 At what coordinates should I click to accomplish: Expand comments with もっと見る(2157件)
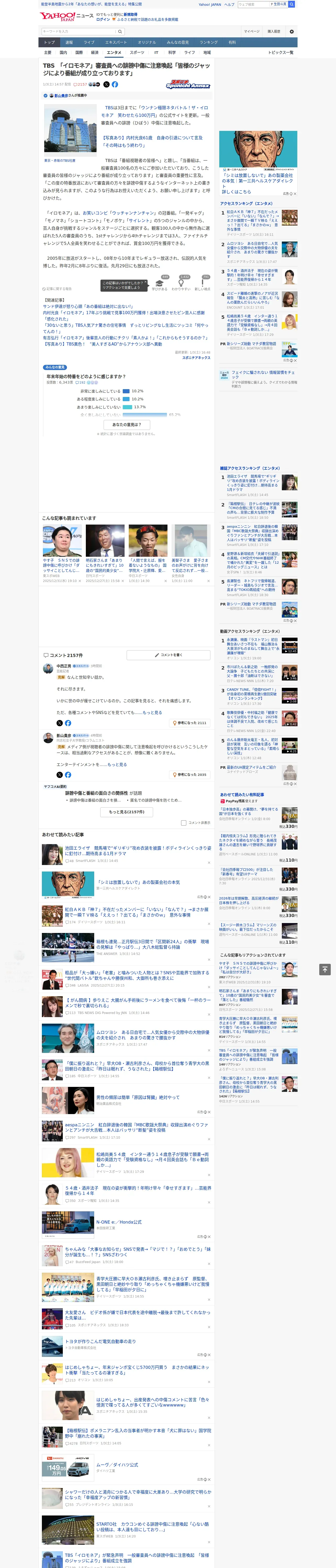(127, 811)
